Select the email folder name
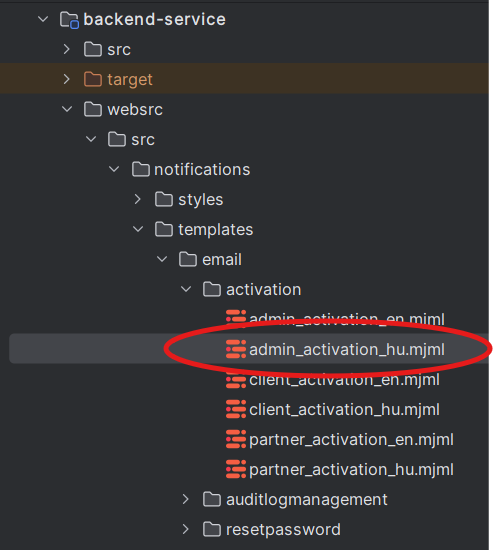 (222, 260)
